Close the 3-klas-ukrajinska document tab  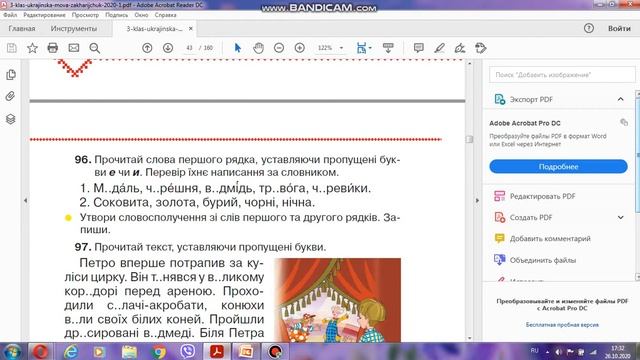coord(191,29)
